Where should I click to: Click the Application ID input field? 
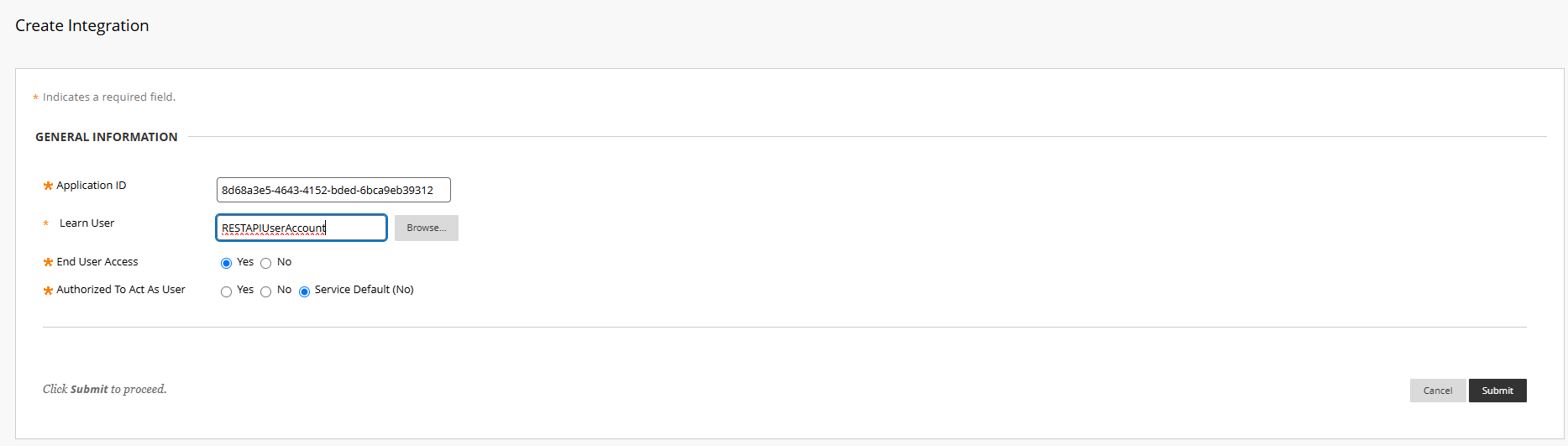tap(333, 190)
